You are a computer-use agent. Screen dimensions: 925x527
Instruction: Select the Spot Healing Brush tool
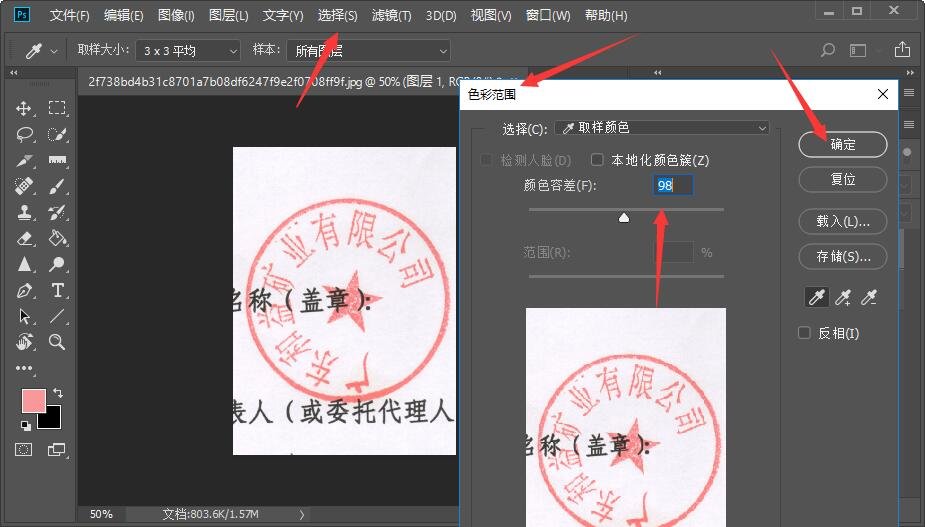point(24,186)
